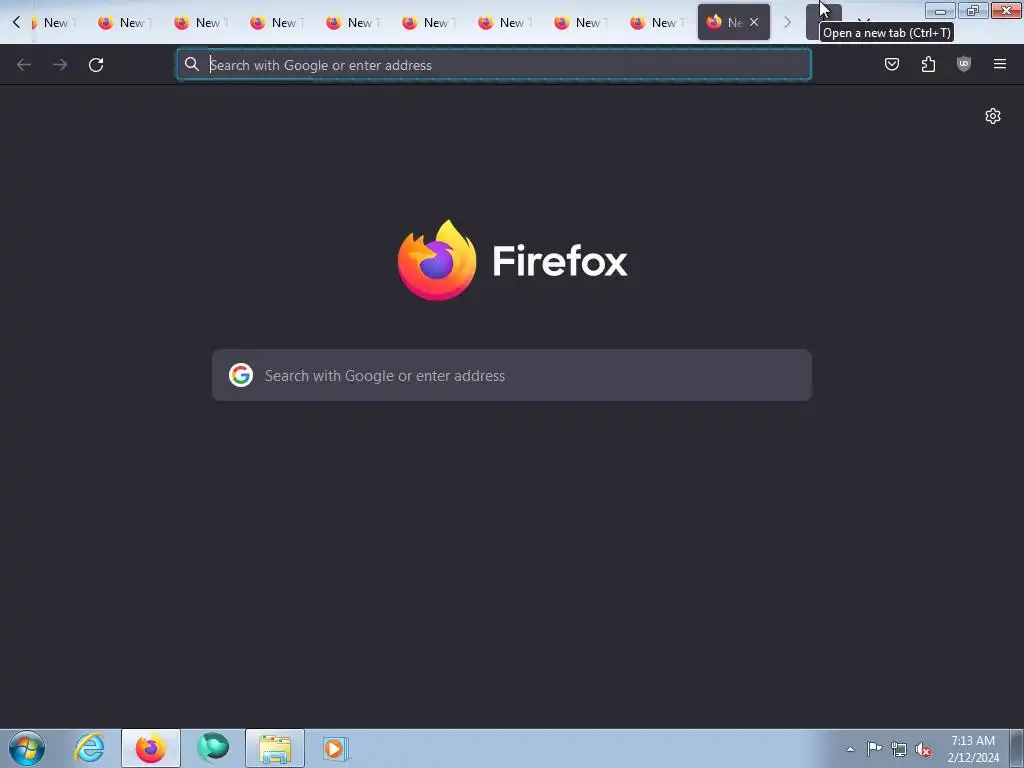Launch Internet Explorer from taskbar

pos(89,748)
